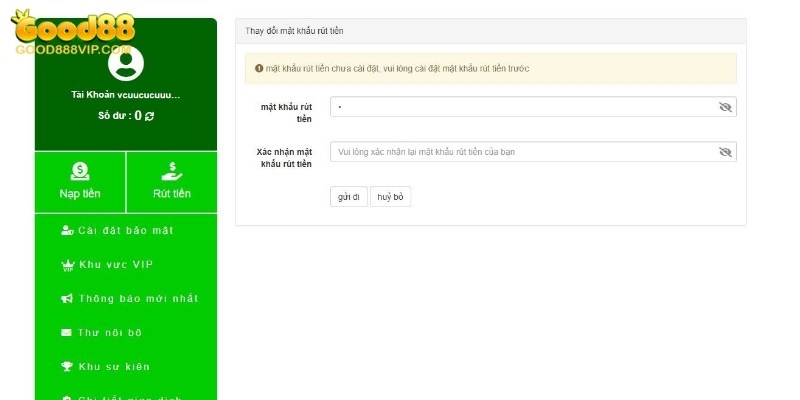Click the Rút tiền withdraw icon
Viewport: 800px width, 400px height.
click(x=171, y=171)
